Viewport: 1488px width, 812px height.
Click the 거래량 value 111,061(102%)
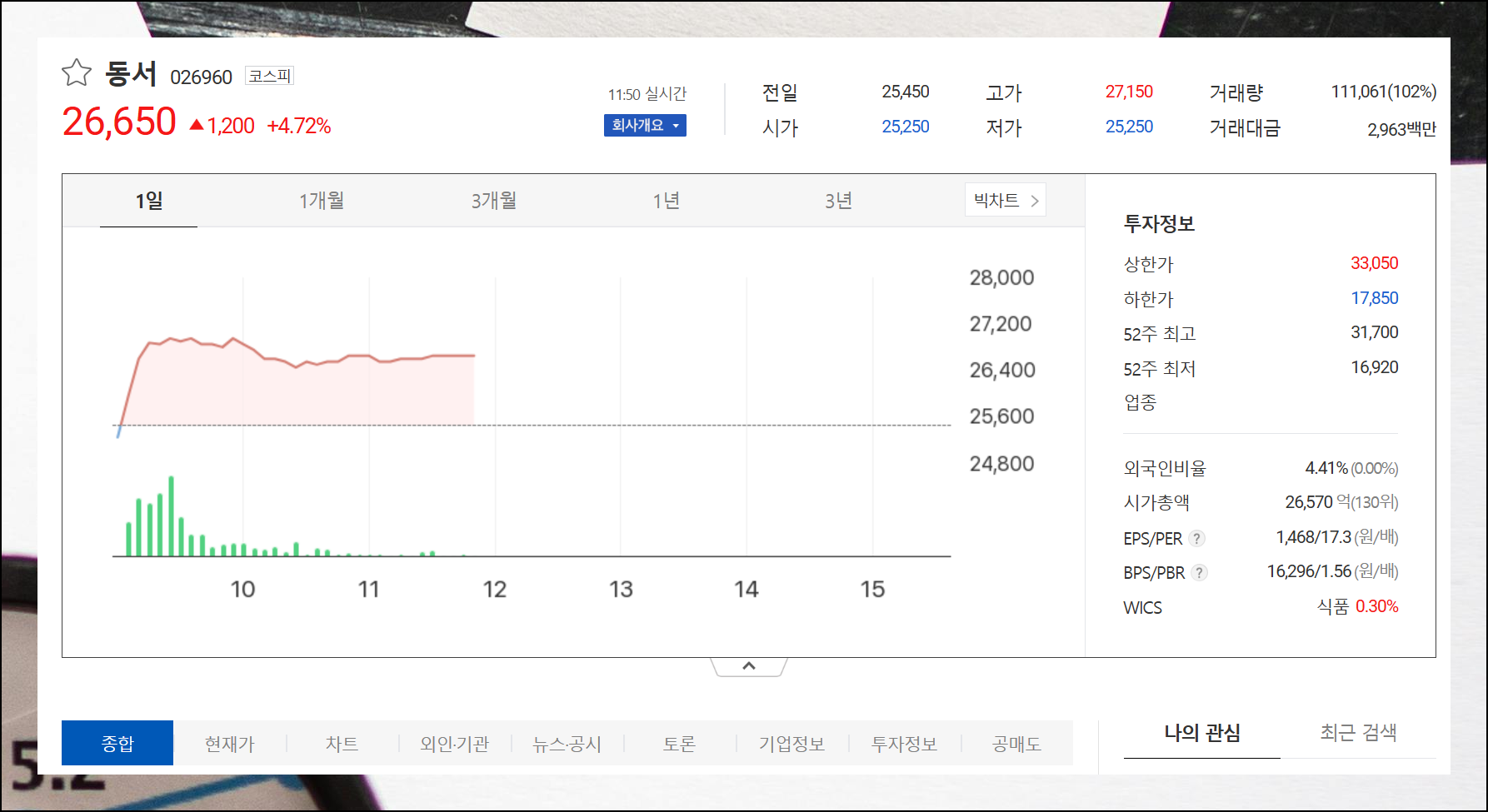pyautogui.click(x=1384, y=92)
